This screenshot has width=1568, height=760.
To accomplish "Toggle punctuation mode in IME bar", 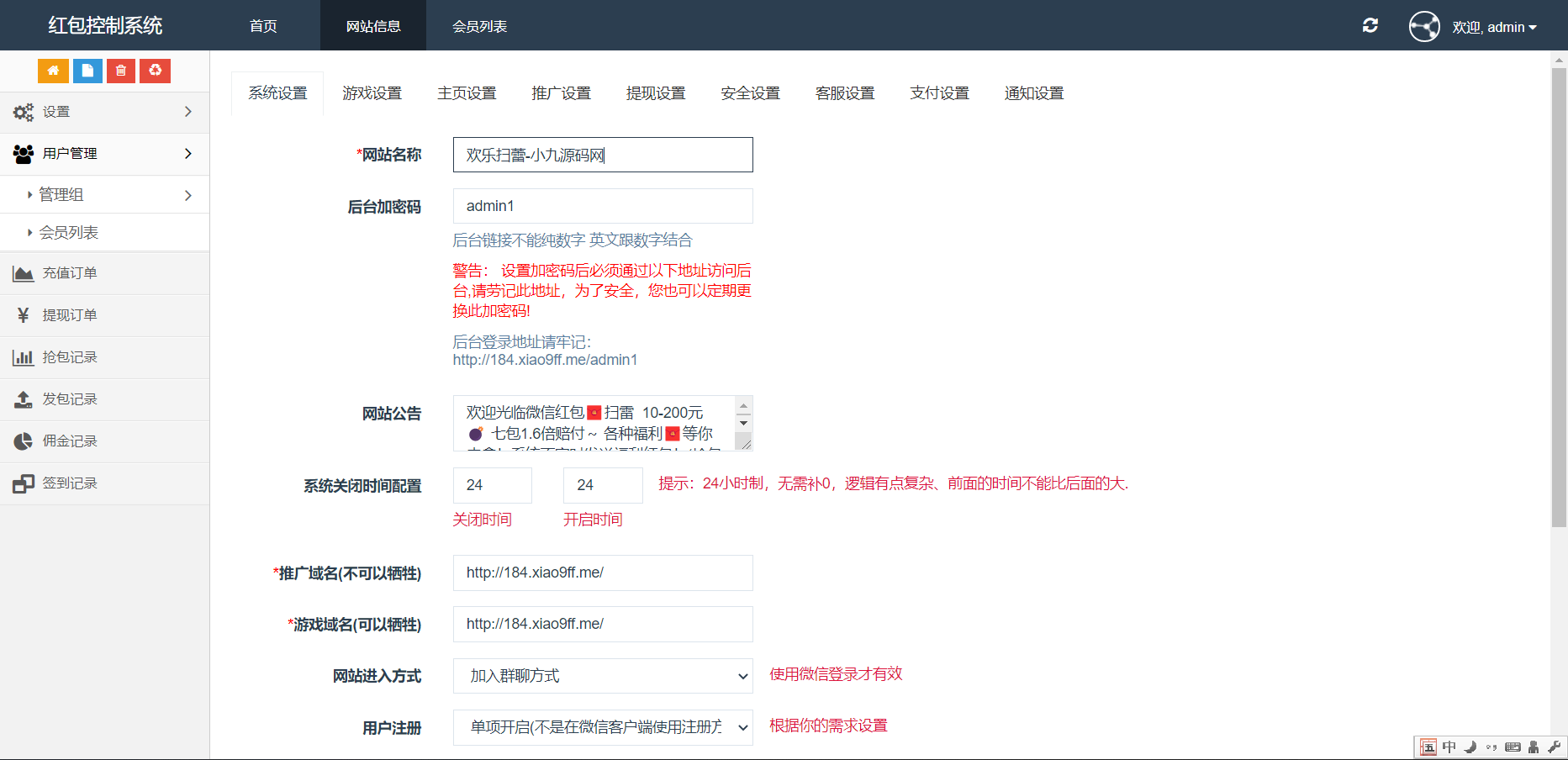I will click(1491, 747).
